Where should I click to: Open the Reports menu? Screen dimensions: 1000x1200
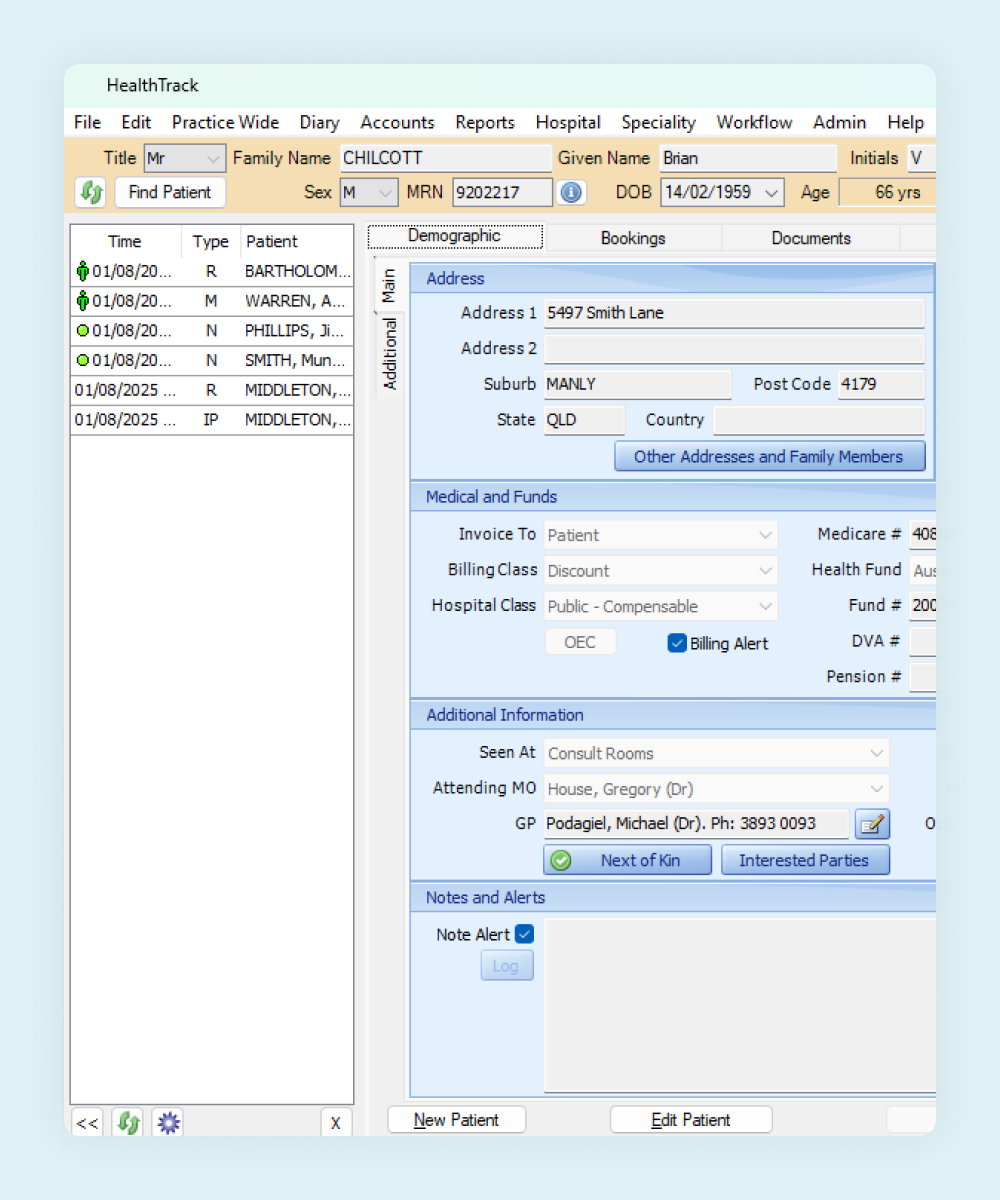coord(485,122)
